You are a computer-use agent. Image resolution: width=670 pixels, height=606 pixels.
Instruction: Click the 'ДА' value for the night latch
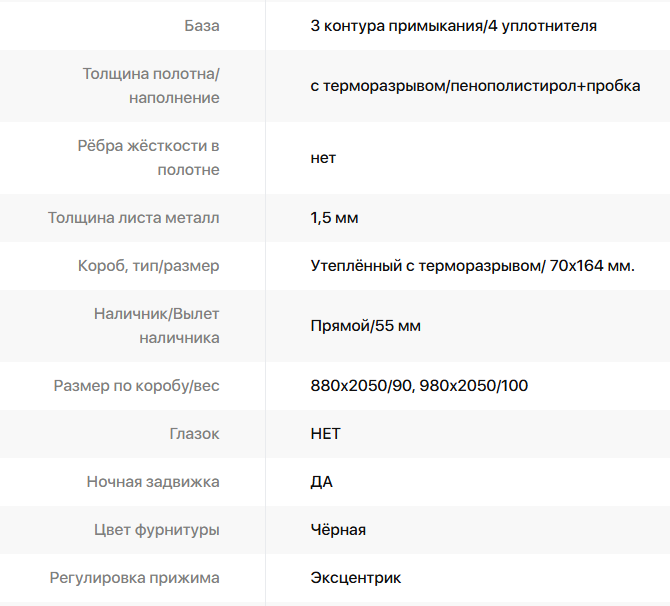(x=321, y=482)
